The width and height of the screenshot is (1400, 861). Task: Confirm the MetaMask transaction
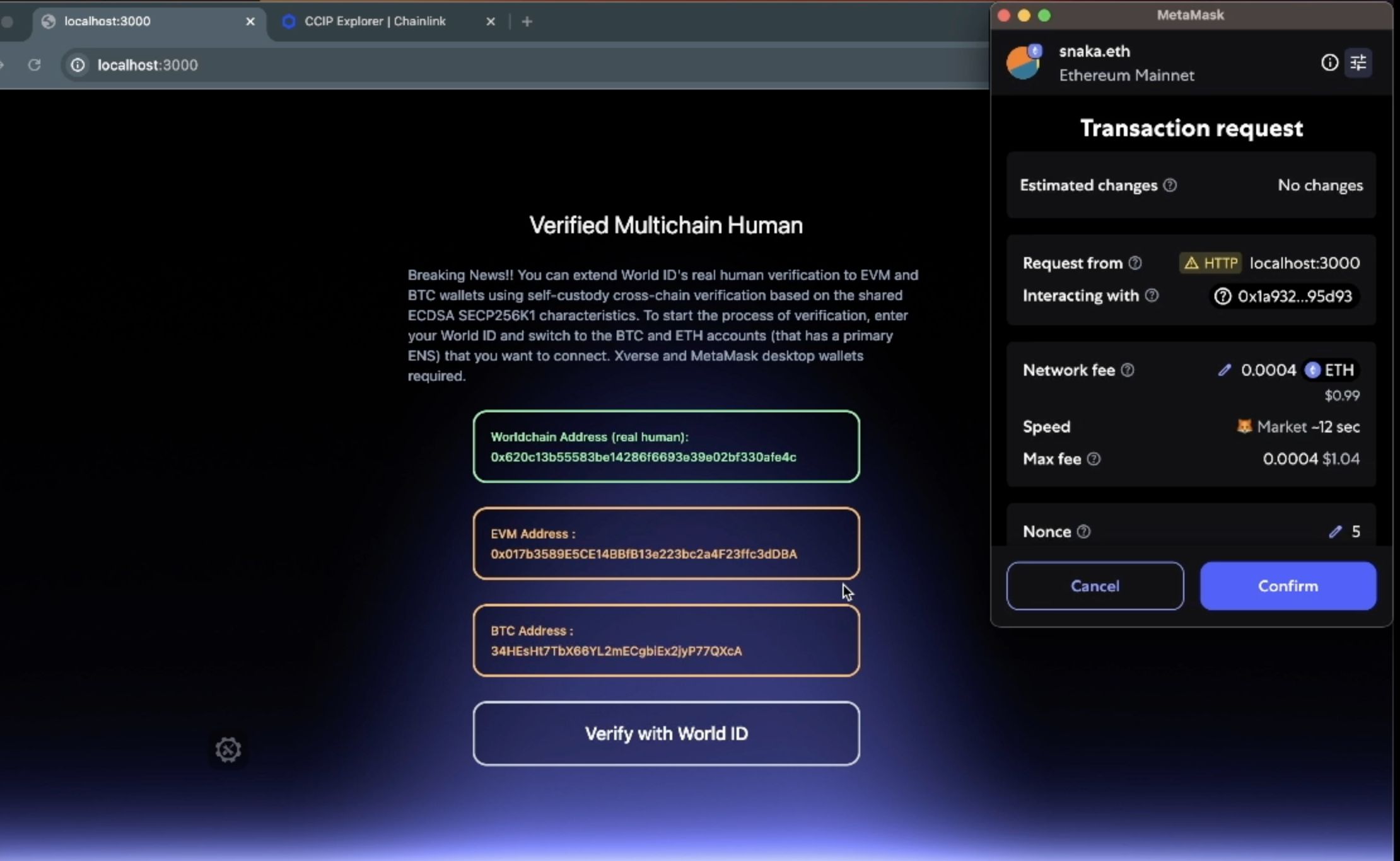[x=1288, y=586]
